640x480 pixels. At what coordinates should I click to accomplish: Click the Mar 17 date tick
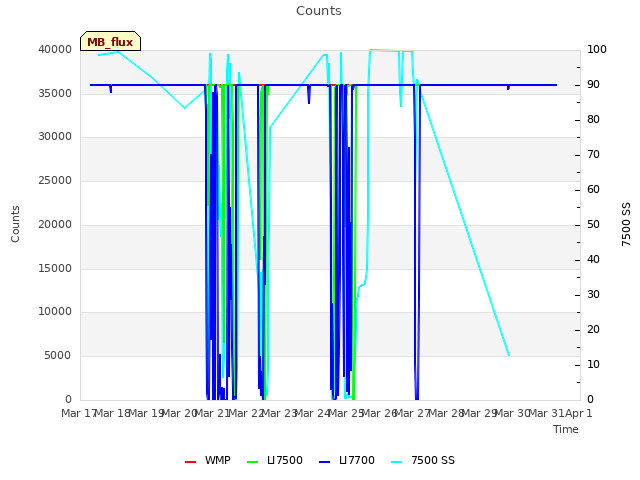(79, 413)
